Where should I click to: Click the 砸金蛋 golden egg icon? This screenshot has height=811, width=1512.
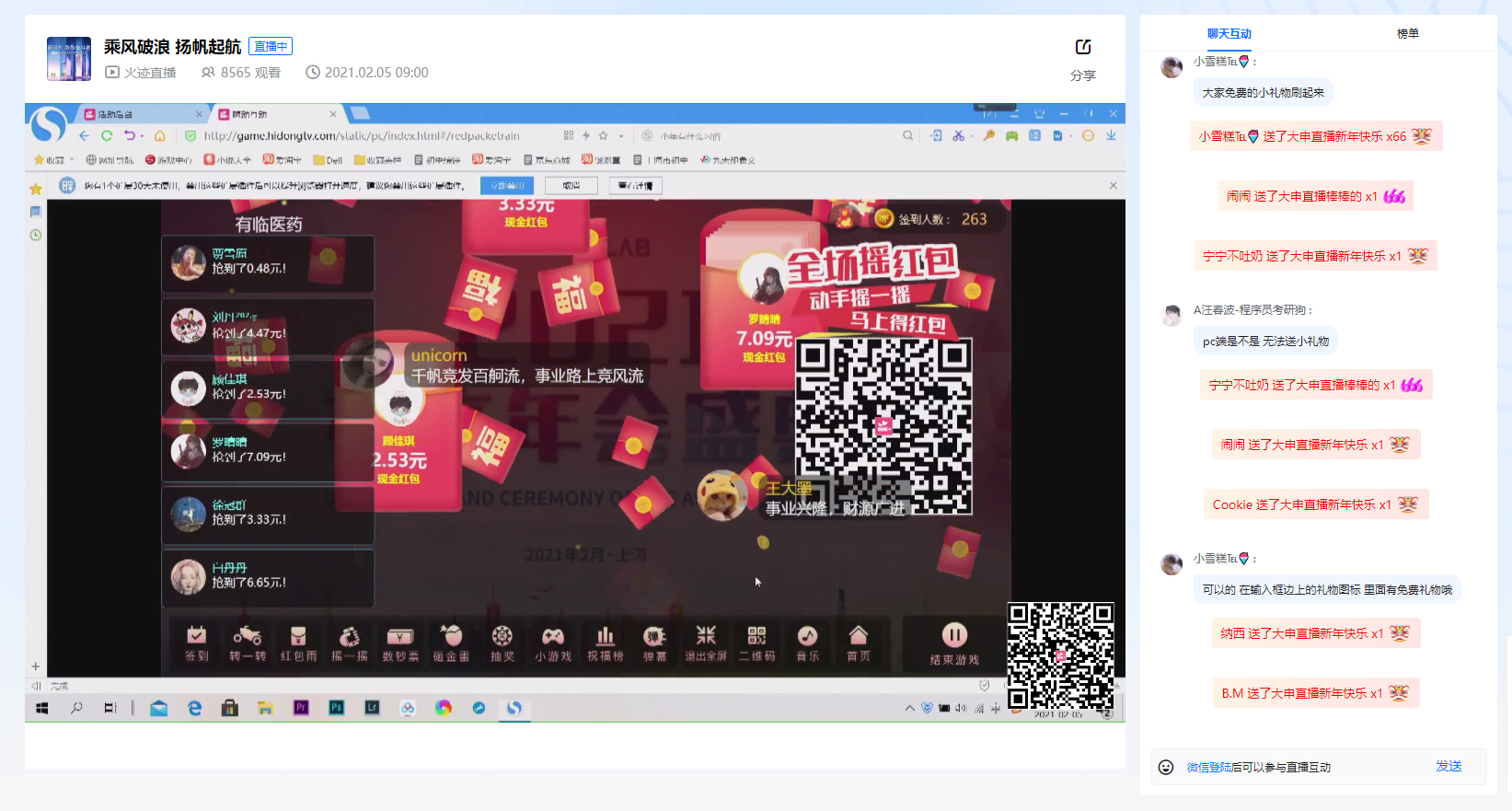tap(451, 643)
